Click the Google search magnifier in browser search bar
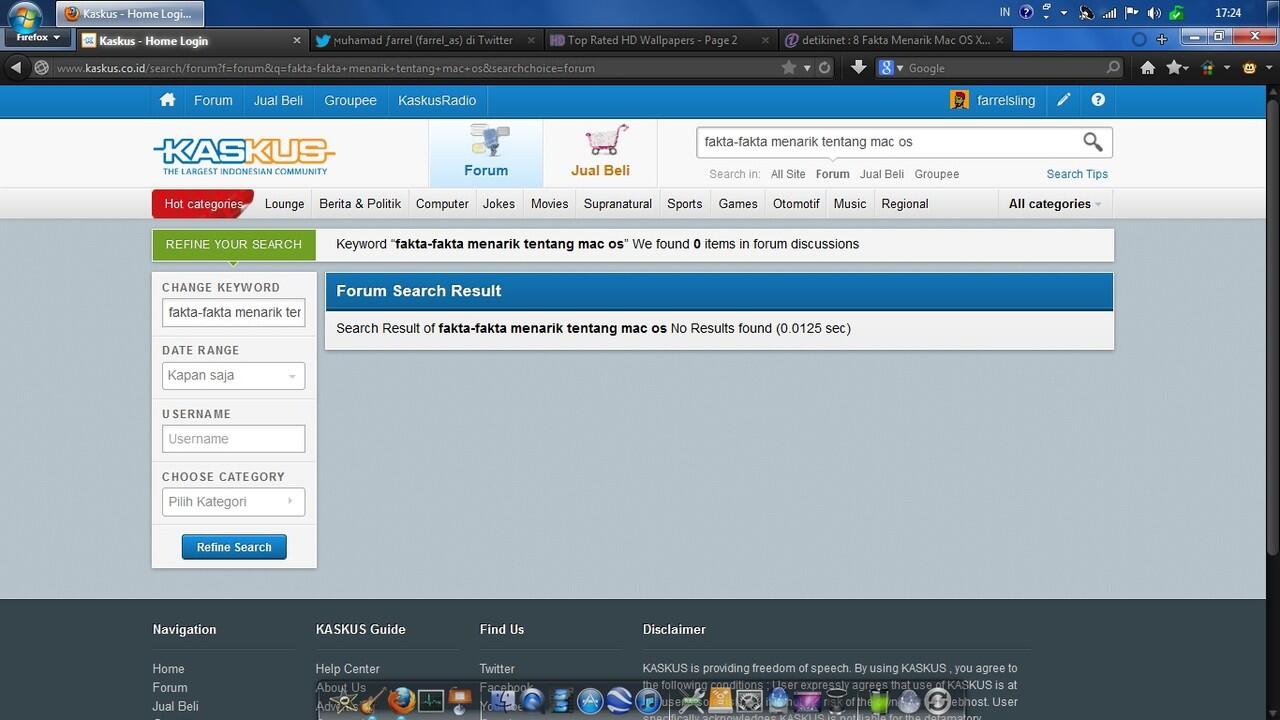Viewport: 1280px width, 720px height. point(1114,68)
